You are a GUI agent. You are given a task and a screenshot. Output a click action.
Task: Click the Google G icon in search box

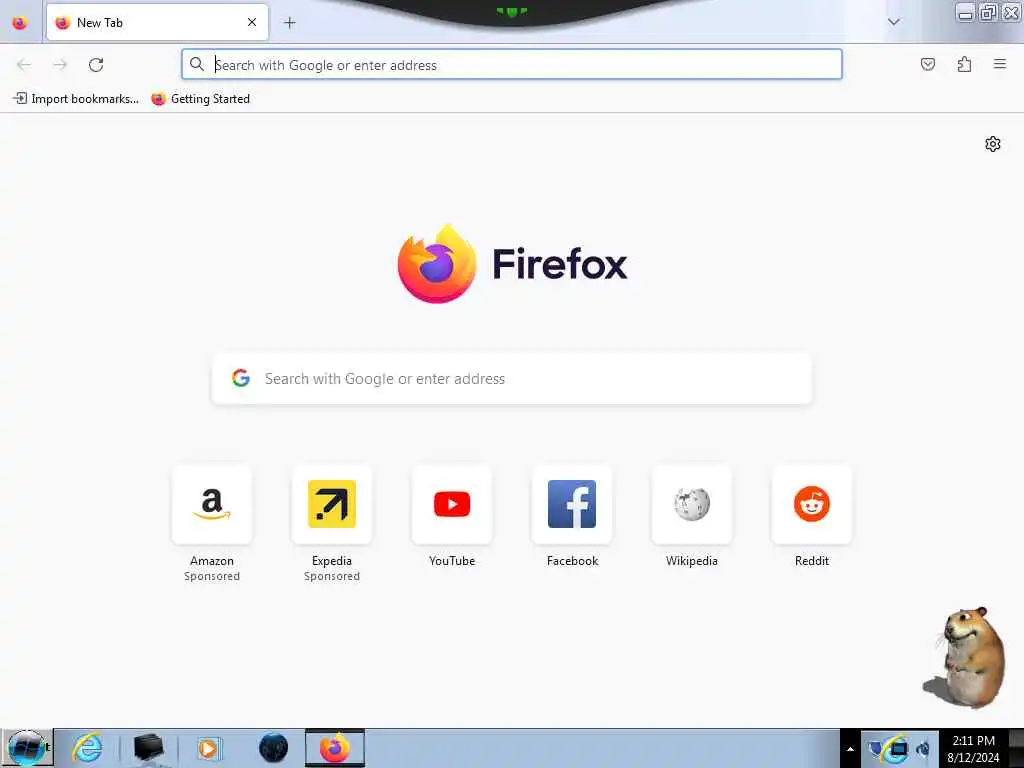(x=241, y=378)
